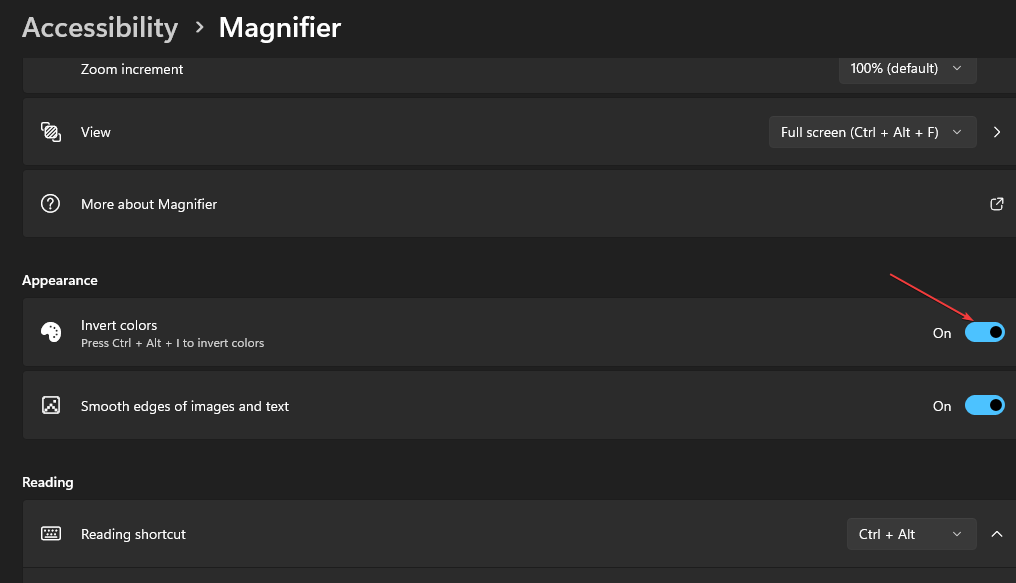
Task: Open the external link icon for Magnifier
Action: [996, 204]
